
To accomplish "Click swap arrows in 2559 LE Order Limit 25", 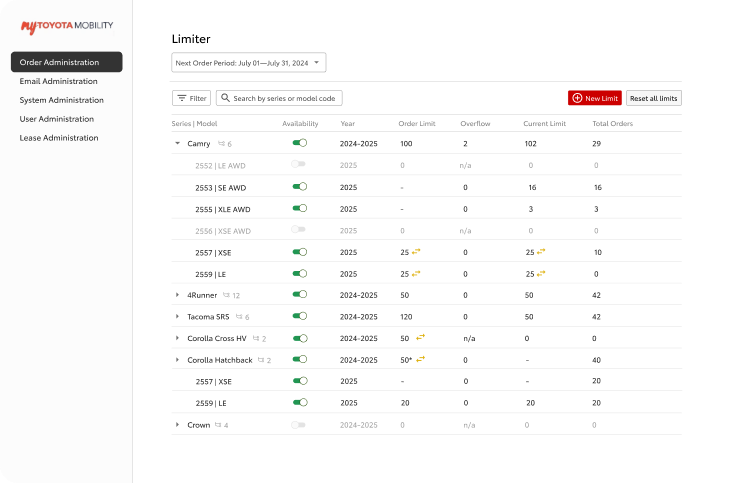I will [x=416, y=273].
